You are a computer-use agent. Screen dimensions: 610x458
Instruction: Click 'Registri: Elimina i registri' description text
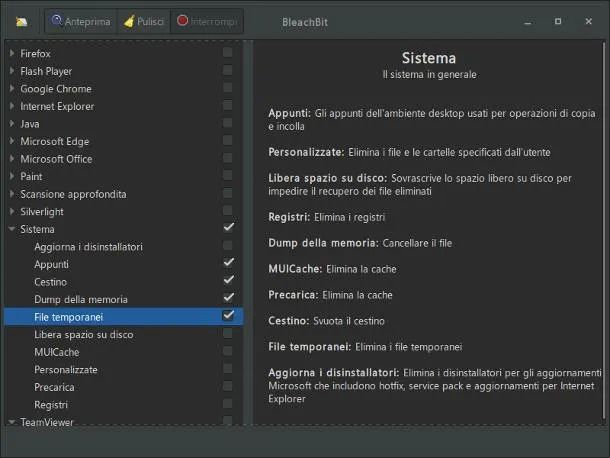click(326, 217)
